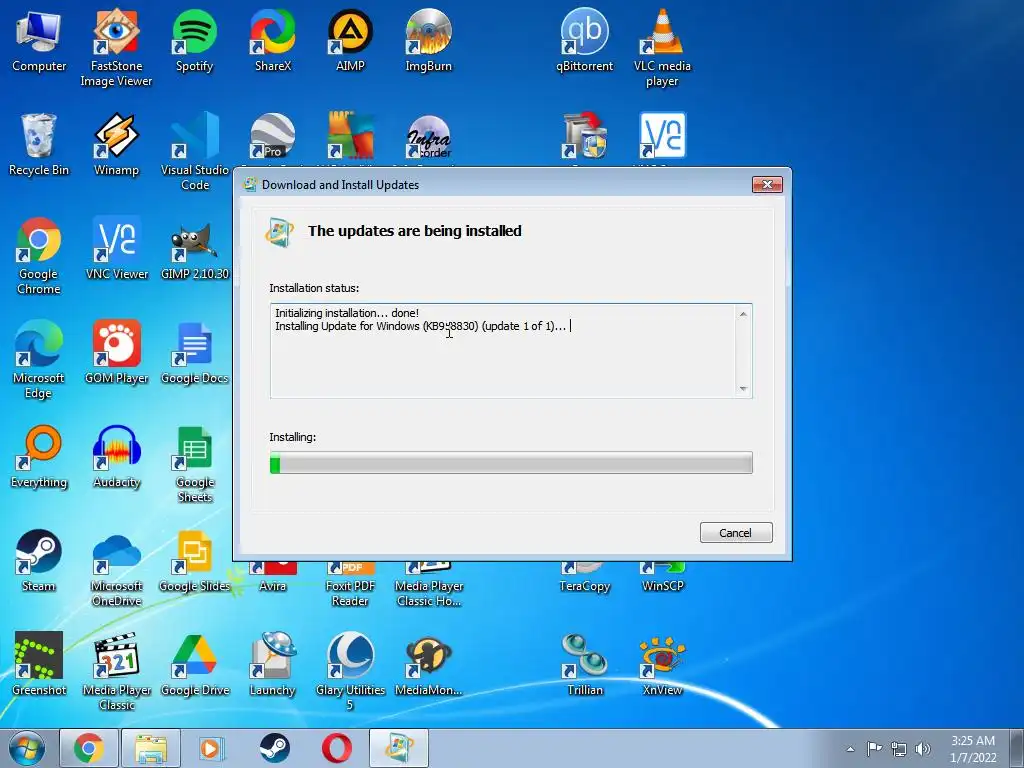This screenshot has height=768, width=1024.
Task: Open the taskbar clock showing 3:25 AM
Action: [973, 749]
